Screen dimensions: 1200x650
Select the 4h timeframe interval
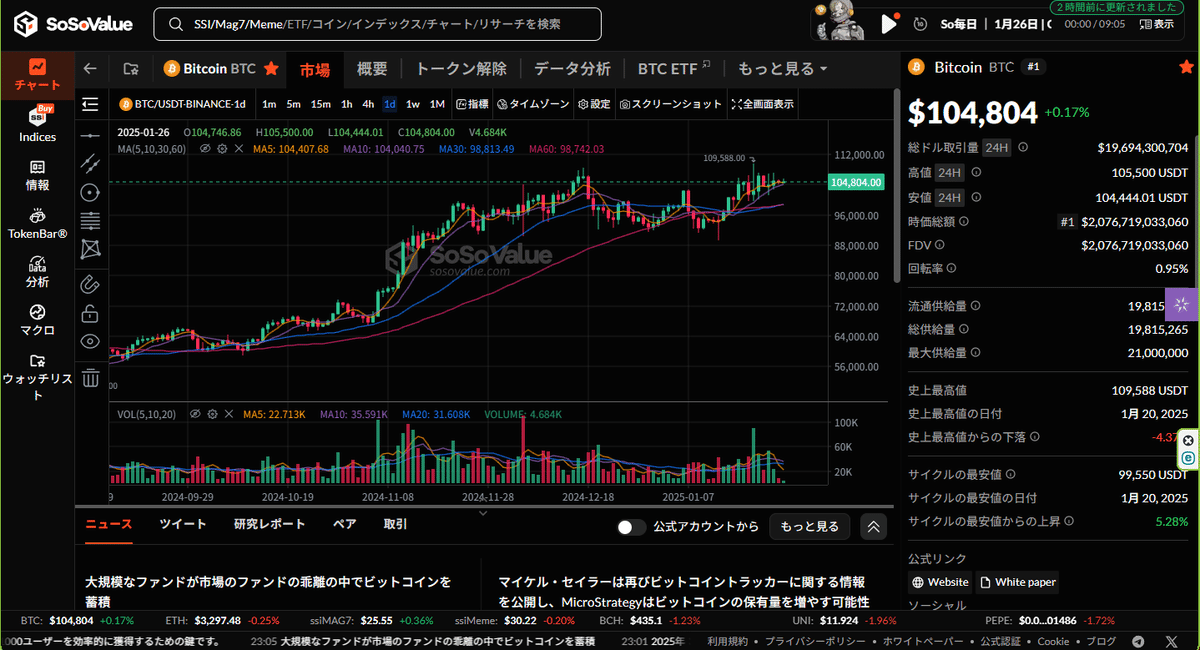pyautogui.click(x=368, y=104)
